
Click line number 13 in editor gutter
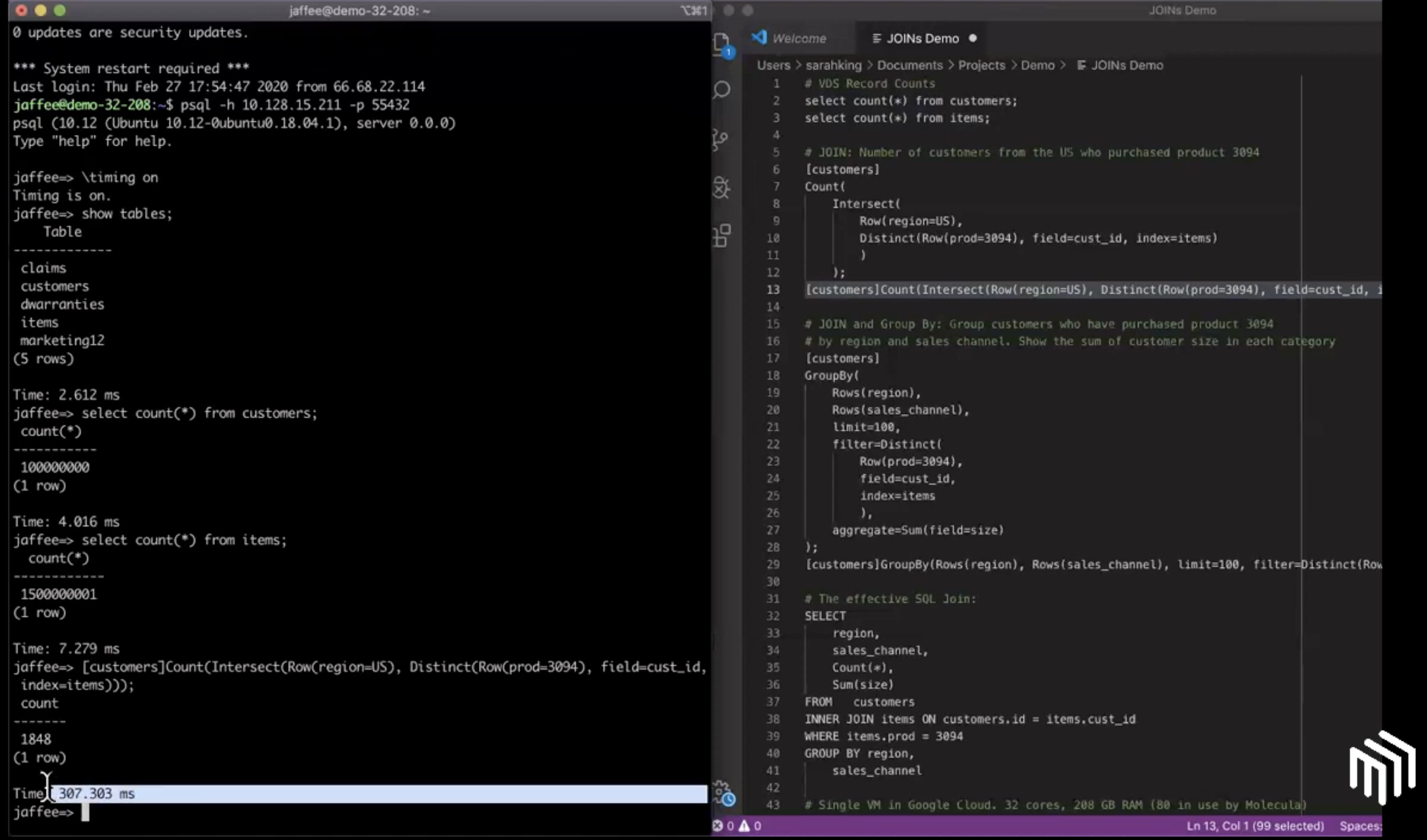click(773, 289)
